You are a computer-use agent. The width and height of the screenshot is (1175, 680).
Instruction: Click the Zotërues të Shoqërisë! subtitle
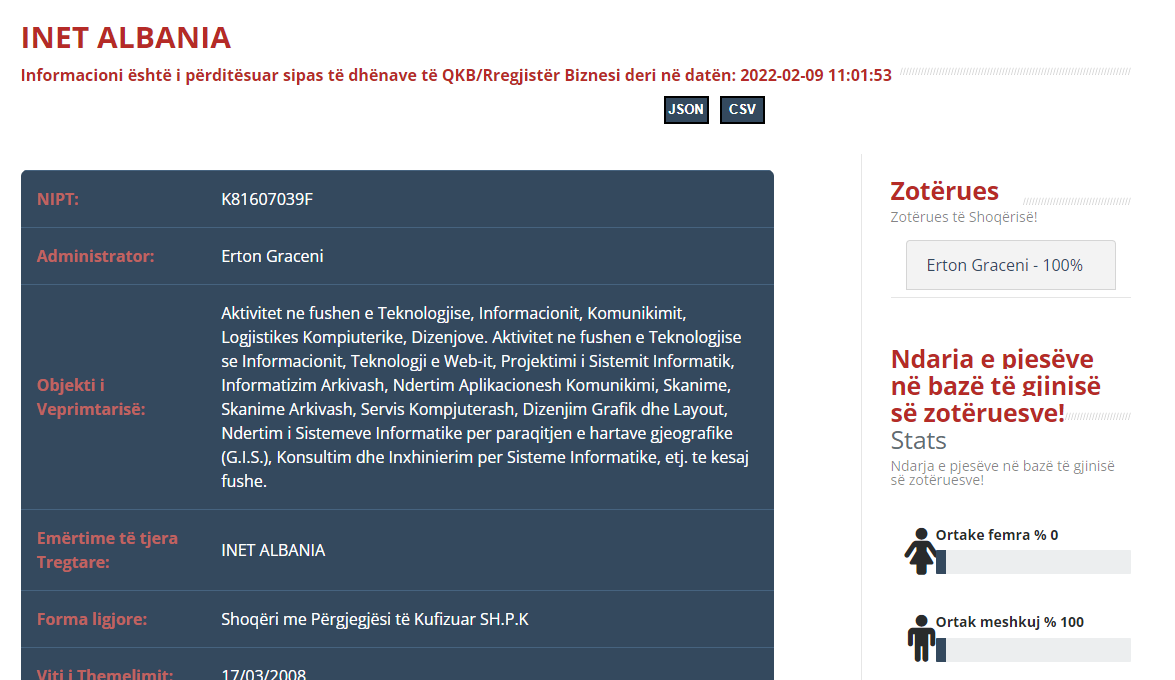(x=964, y=217)
